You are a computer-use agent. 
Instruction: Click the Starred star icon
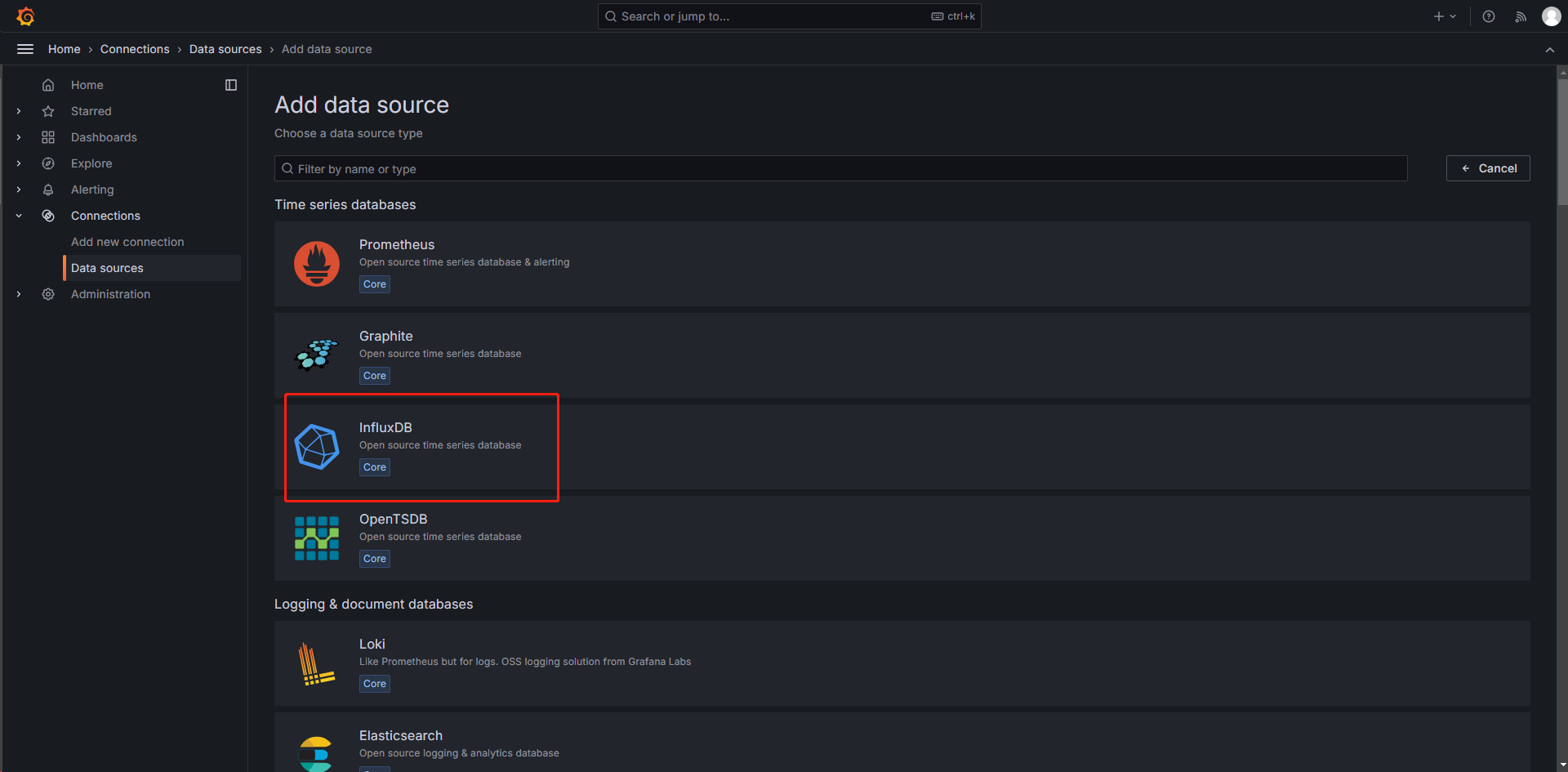pyautogui.click(x=48, y=111)
